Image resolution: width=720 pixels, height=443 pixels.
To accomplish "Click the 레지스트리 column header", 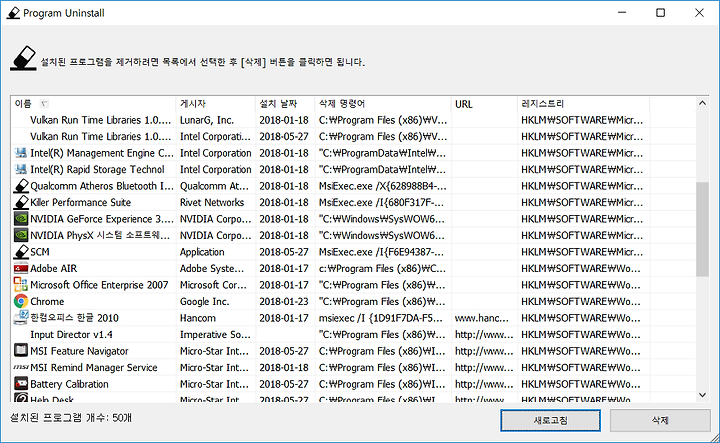I will click(x=583, y=104).
